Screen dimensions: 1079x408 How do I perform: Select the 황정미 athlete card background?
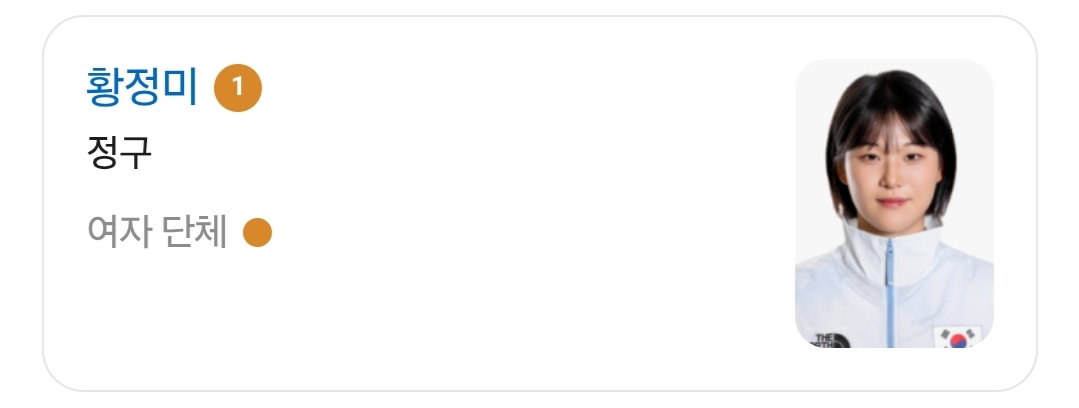pos(540,204)
